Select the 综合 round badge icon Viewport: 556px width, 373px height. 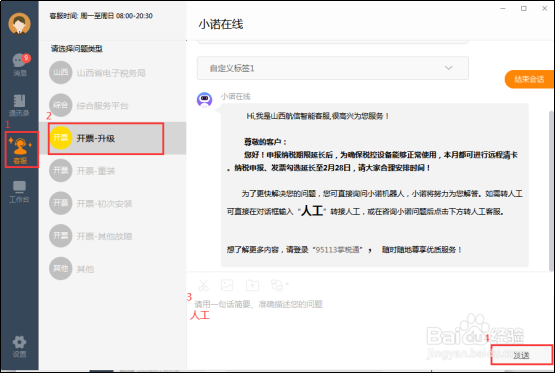point(61,105)
